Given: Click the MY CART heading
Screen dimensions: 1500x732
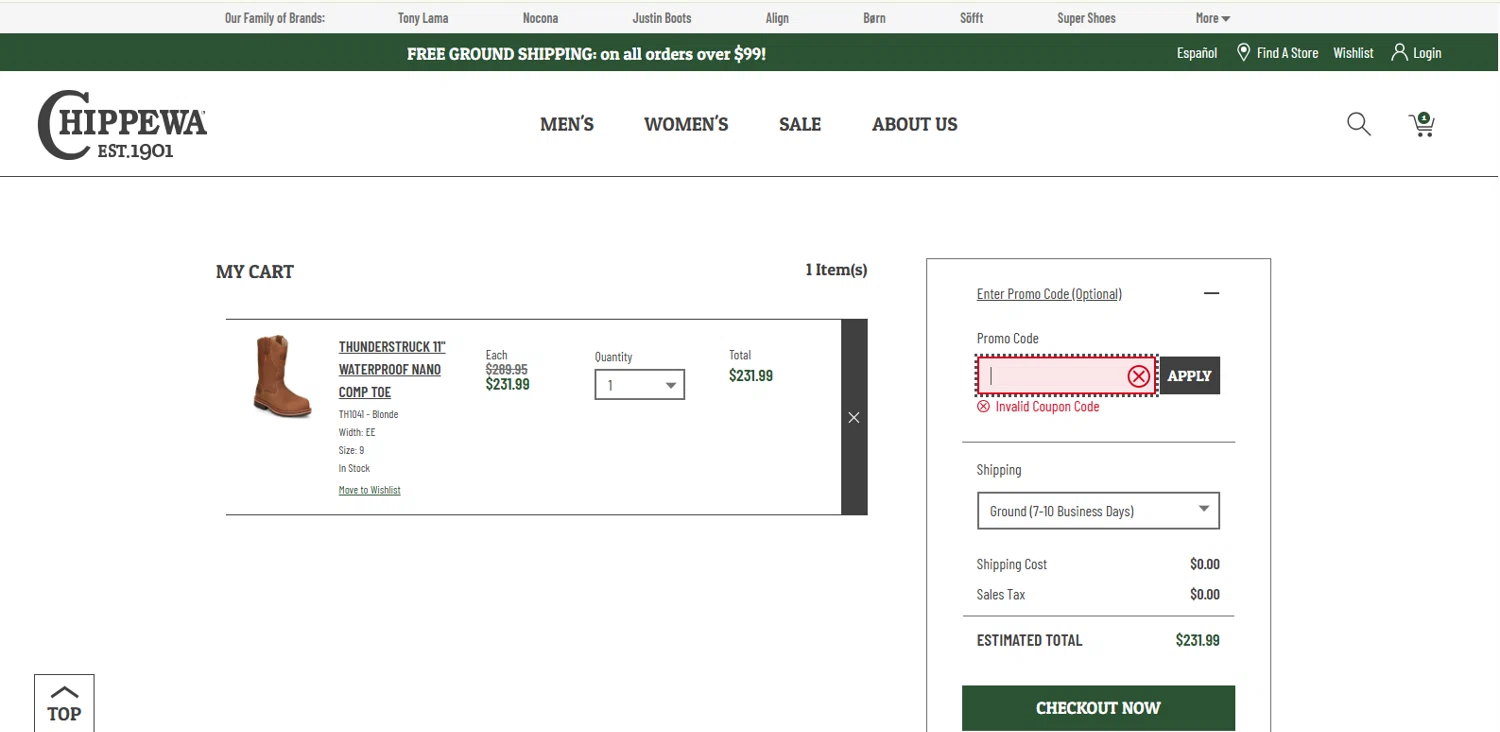Looking at the screenshot, I should pos(255,272).
